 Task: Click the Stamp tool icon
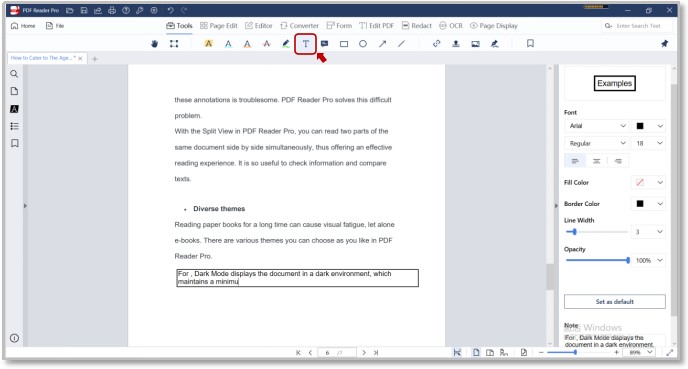point(456,44)
